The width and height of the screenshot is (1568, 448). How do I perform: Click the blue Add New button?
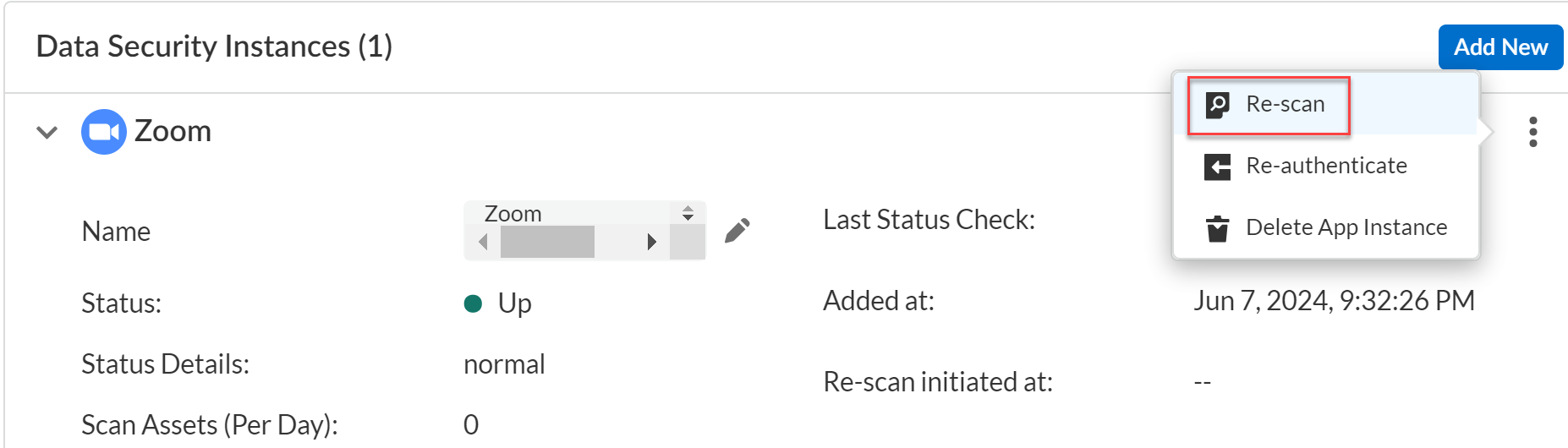coord(1499,47)
